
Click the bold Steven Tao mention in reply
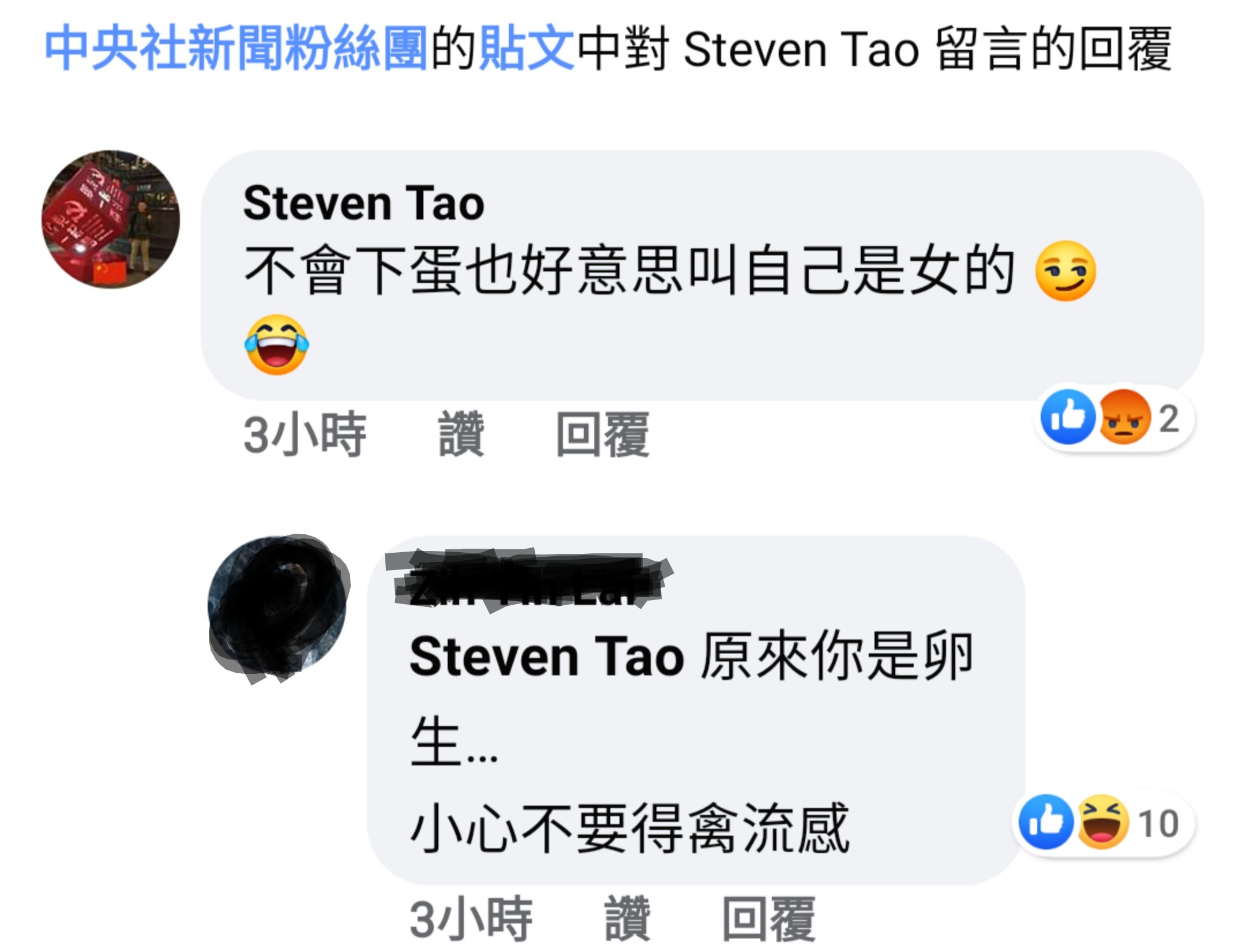[547, 657]
